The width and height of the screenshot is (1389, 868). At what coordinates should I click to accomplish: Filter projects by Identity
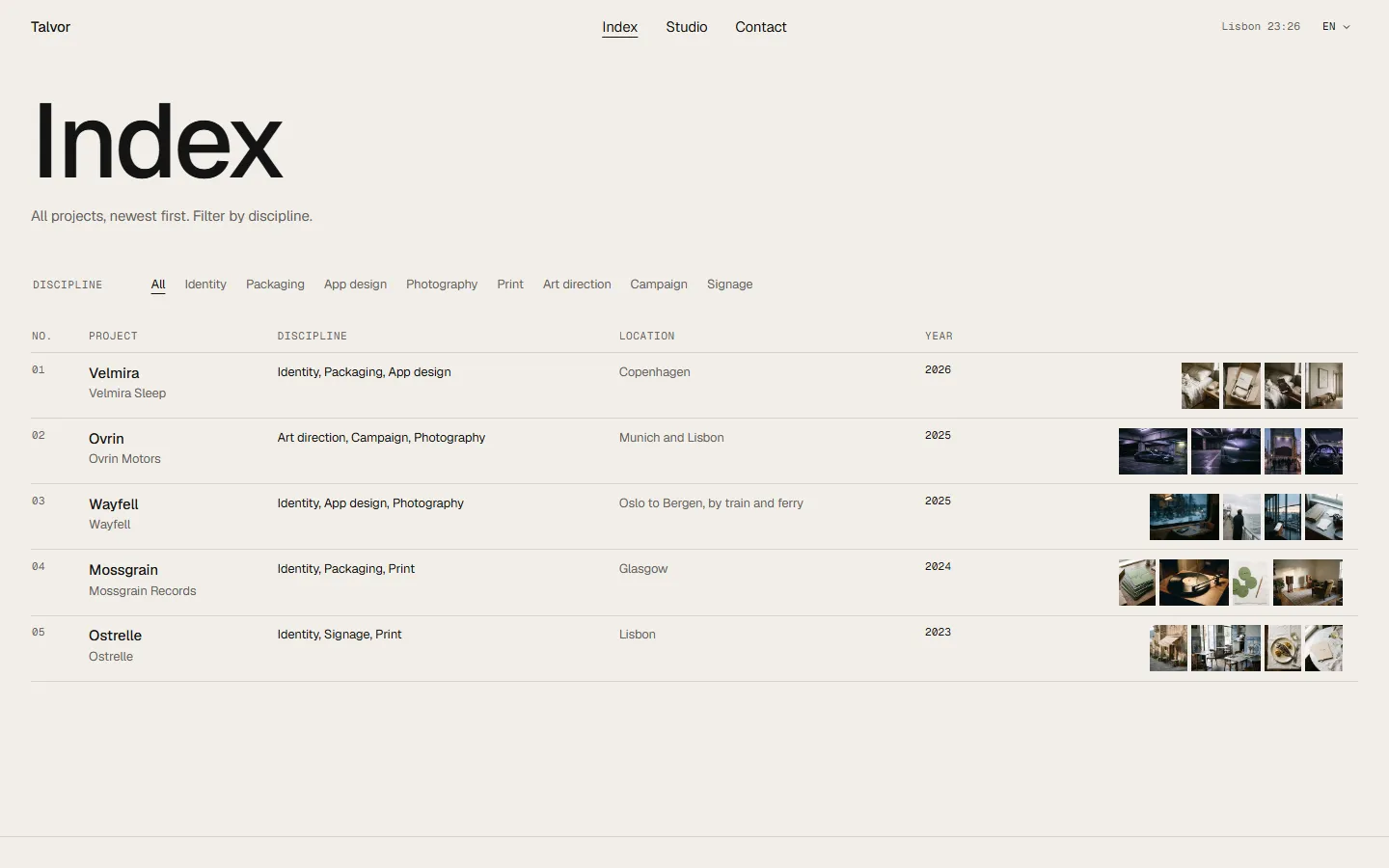click(205, 285)
